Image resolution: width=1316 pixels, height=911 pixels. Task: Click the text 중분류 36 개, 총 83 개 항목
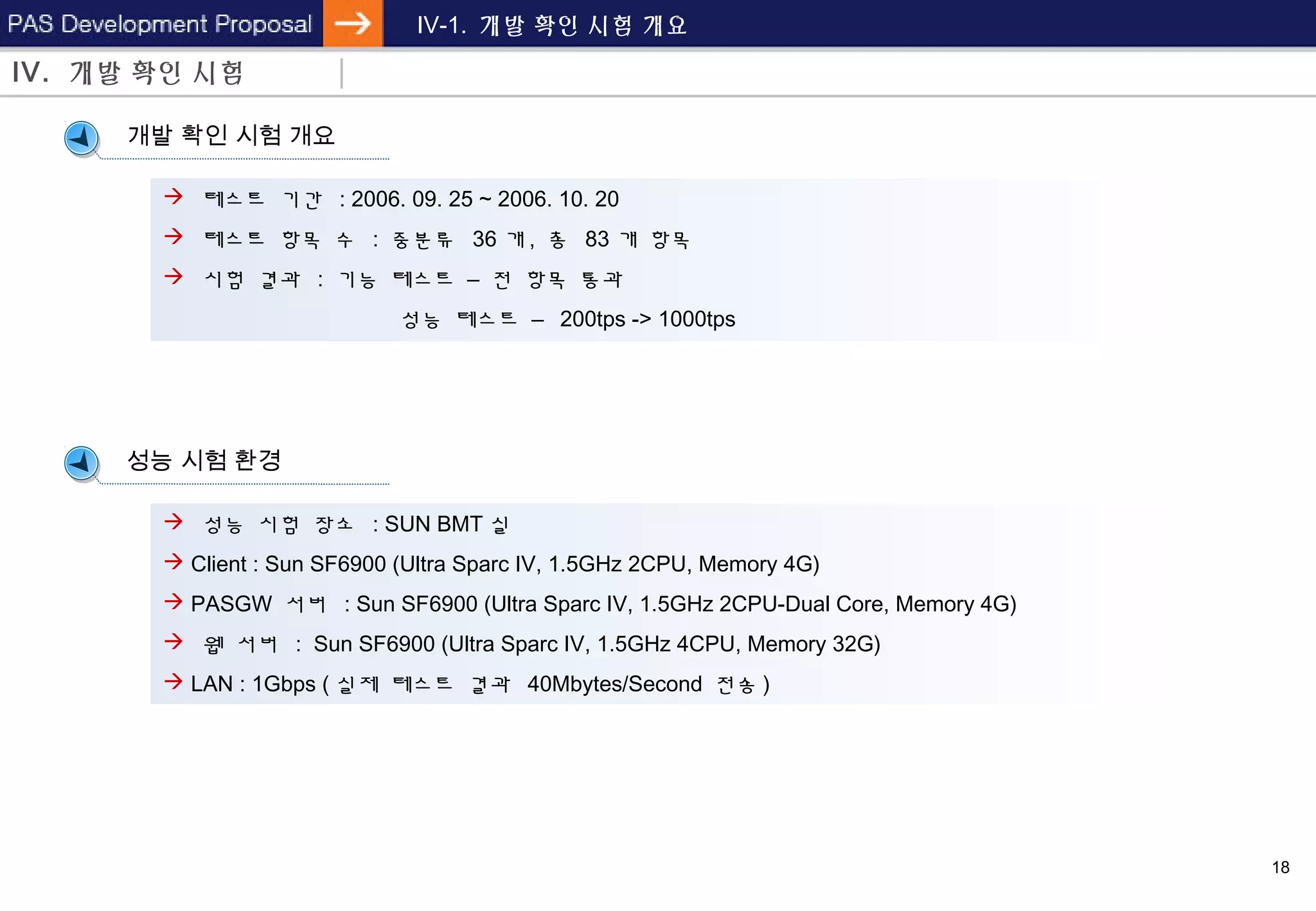click(x=541, y=240)
